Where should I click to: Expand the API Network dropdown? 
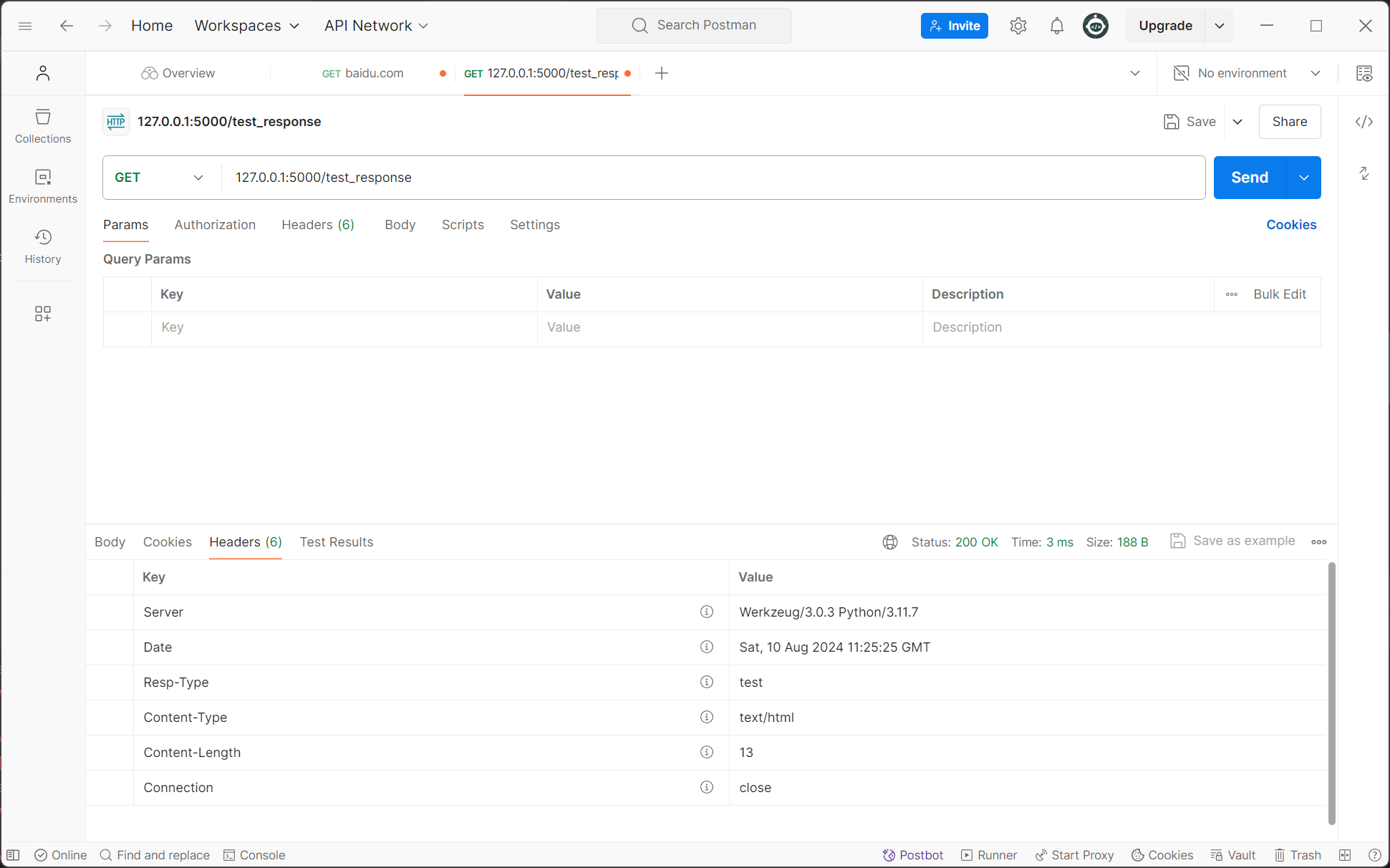[376, 26]
